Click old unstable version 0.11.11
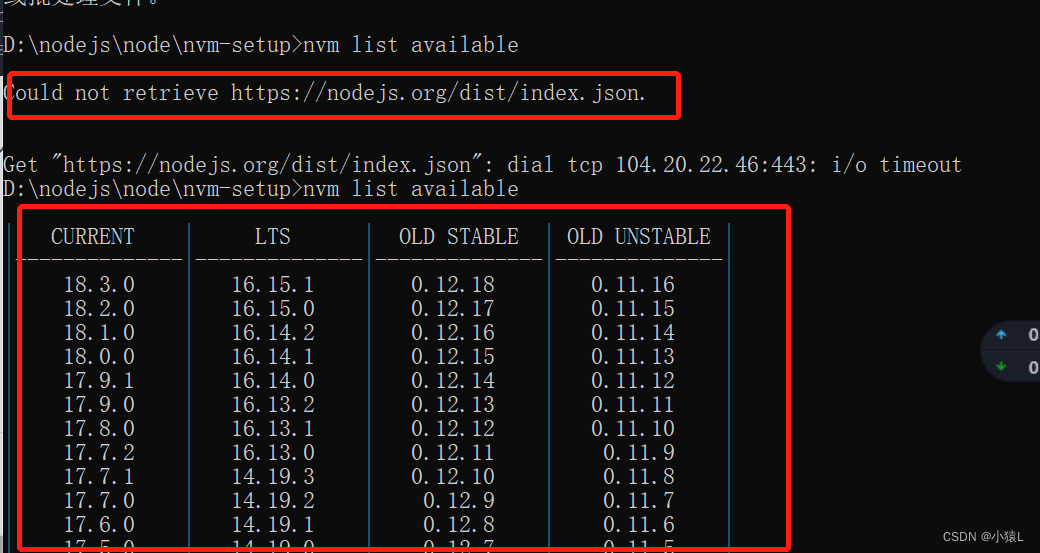1040x553 pixels. pyautogui.click(x=633, y=404)
